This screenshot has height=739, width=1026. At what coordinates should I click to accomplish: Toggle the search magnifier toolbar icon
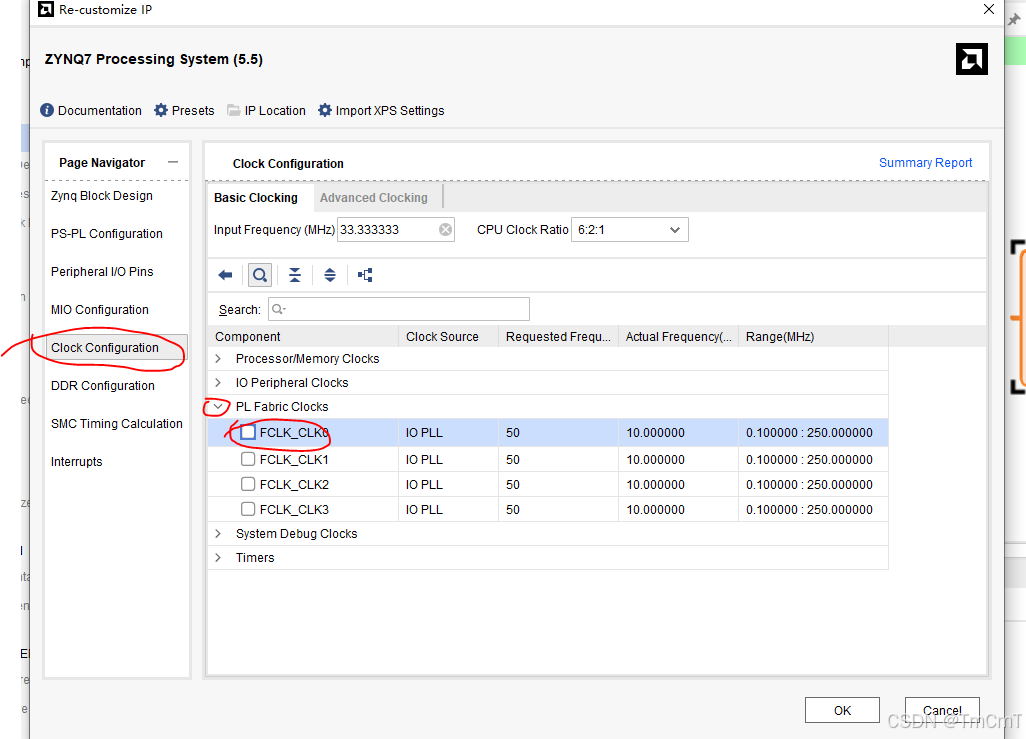click(260, 275)
